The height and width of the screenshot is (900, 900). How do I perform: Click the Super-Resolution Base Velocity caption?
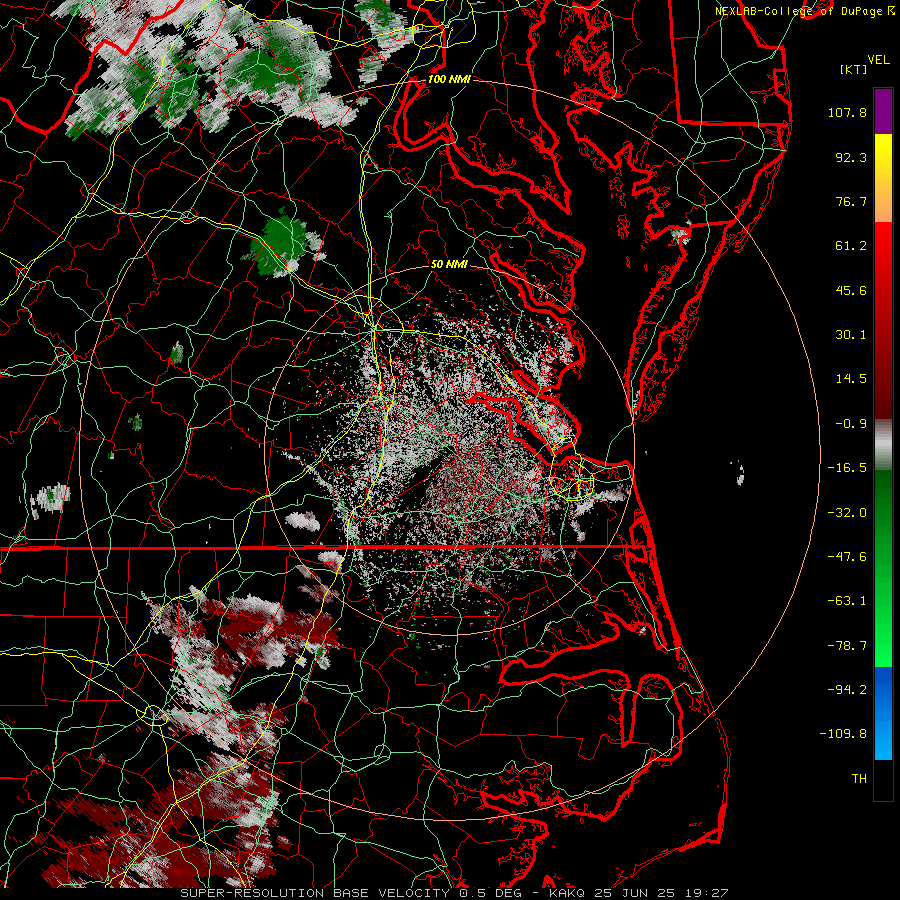[x=454, y=893]
